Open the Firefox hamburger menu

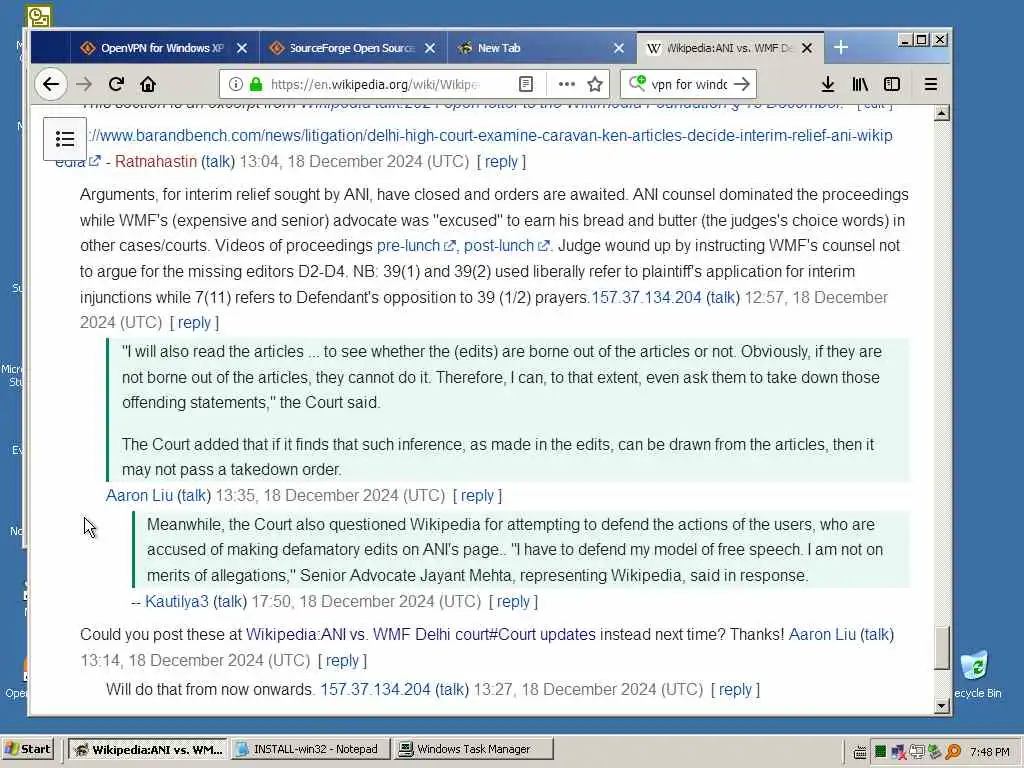click(931, 84)
